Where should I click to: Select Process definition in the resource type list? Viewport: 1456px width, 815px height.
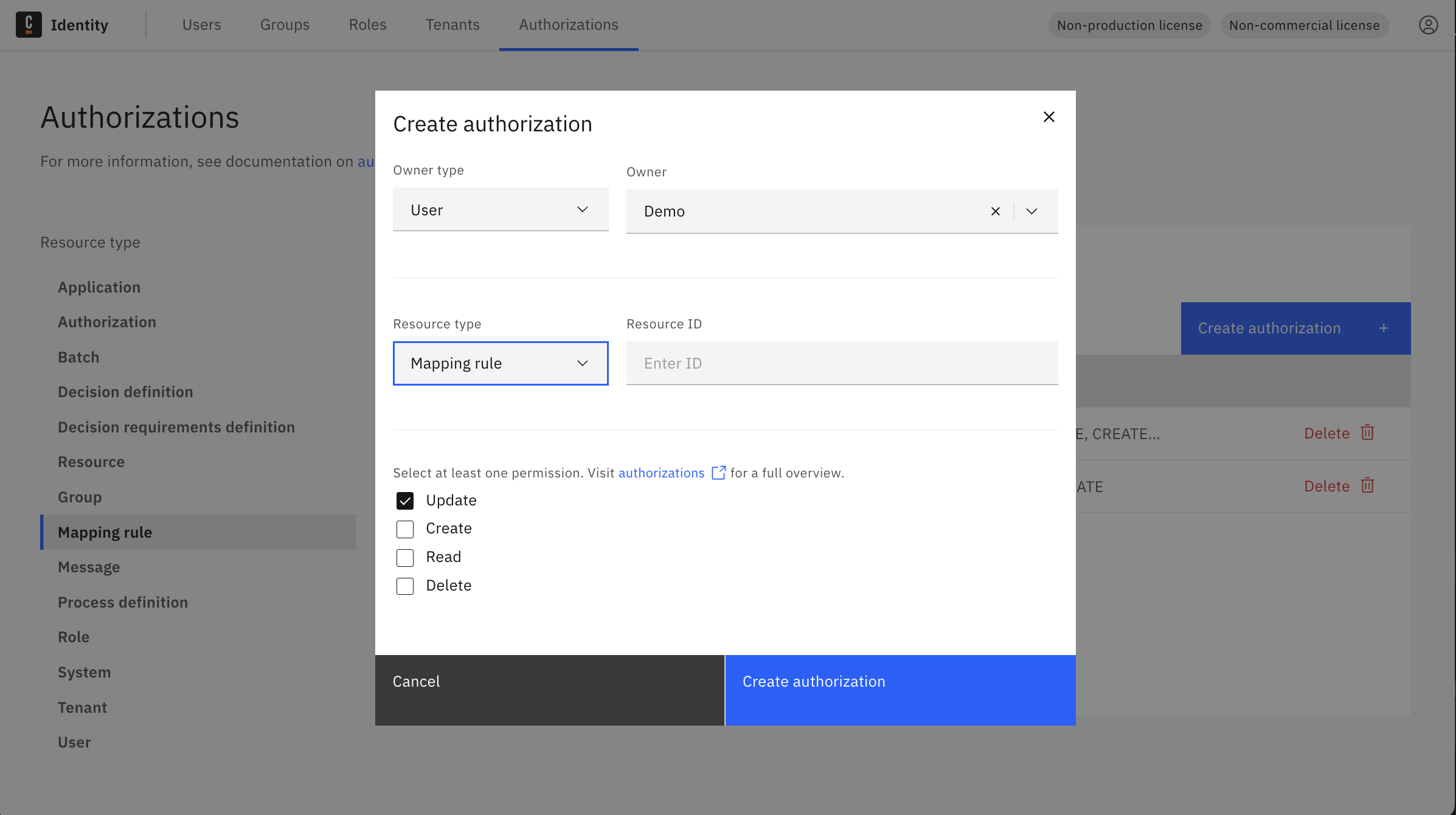coord(122,602)
